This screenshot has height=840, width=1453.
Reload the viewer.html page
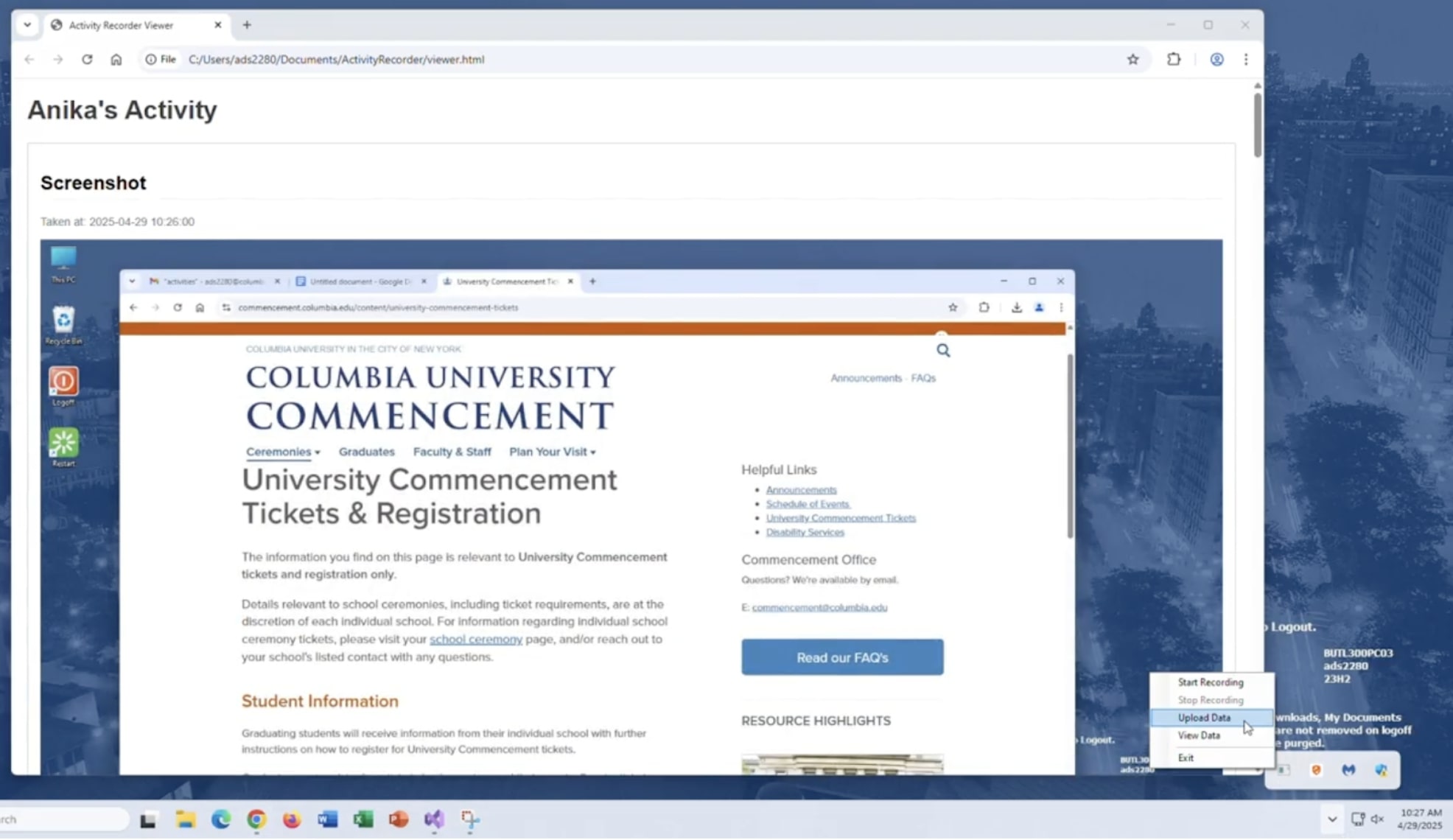pos(87,60)
